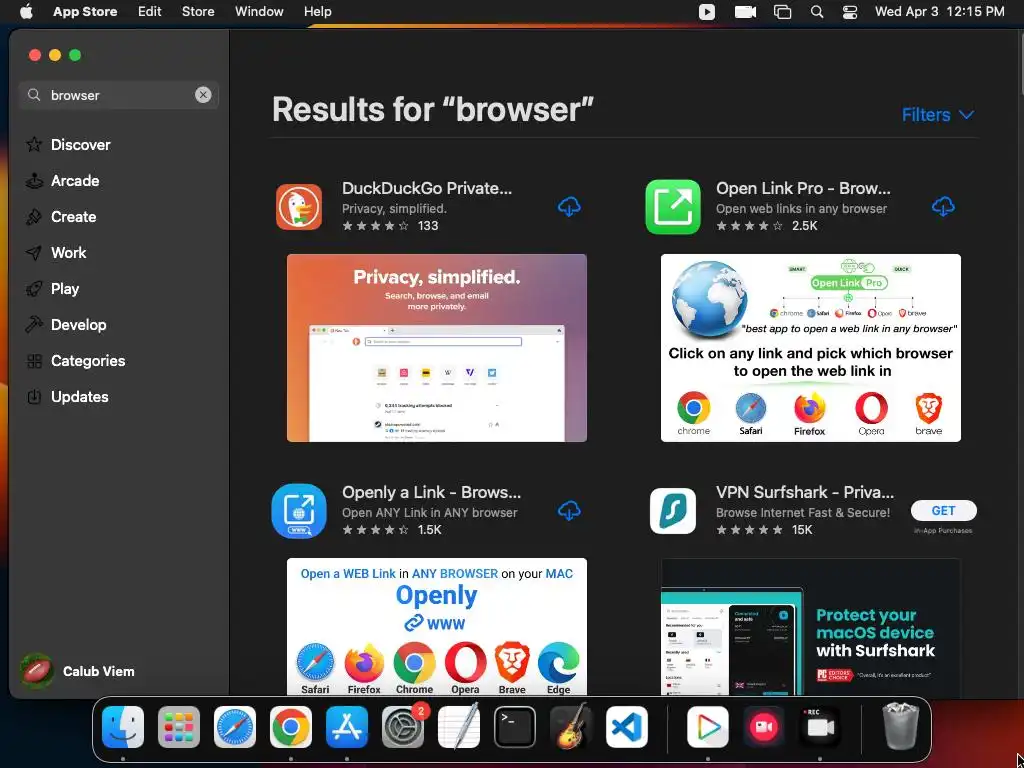Open TextEdit from the Dock
Image resolution: width=1024 pixels, height=768 pixels.
point(459,726)
